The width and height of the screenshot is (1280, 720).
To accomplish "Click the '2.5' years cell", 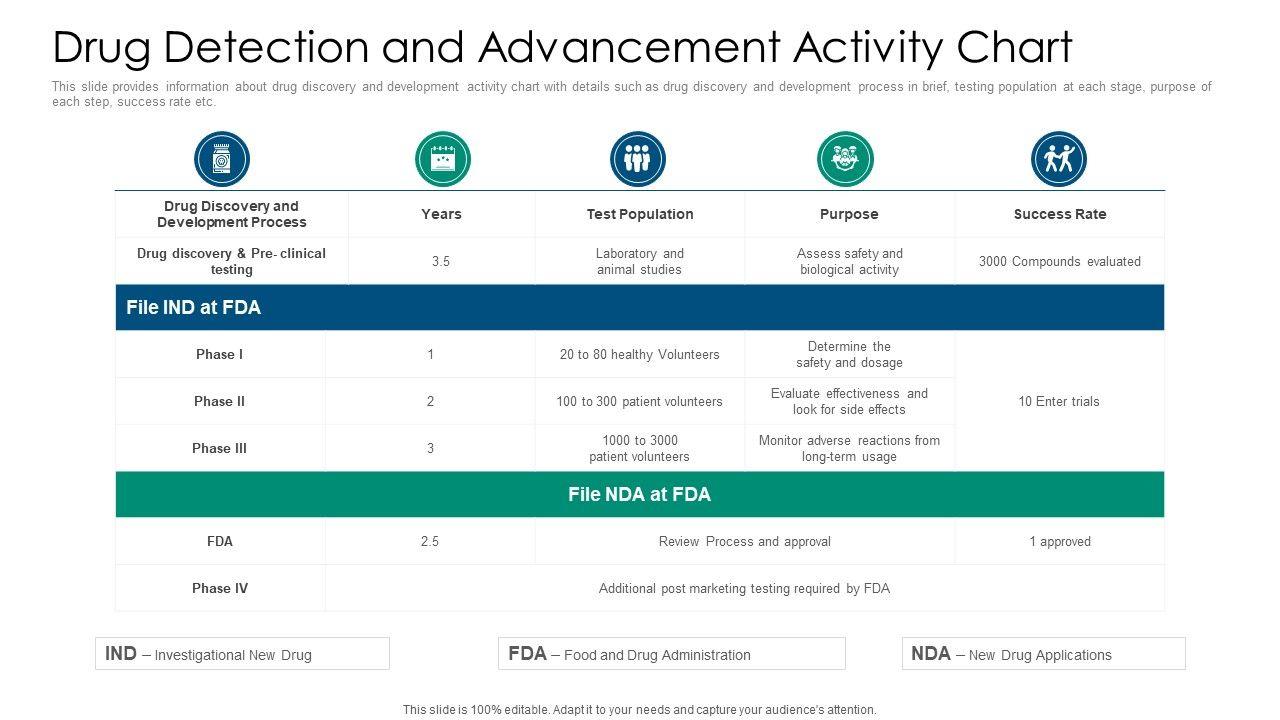I will [x=430, y=541].
